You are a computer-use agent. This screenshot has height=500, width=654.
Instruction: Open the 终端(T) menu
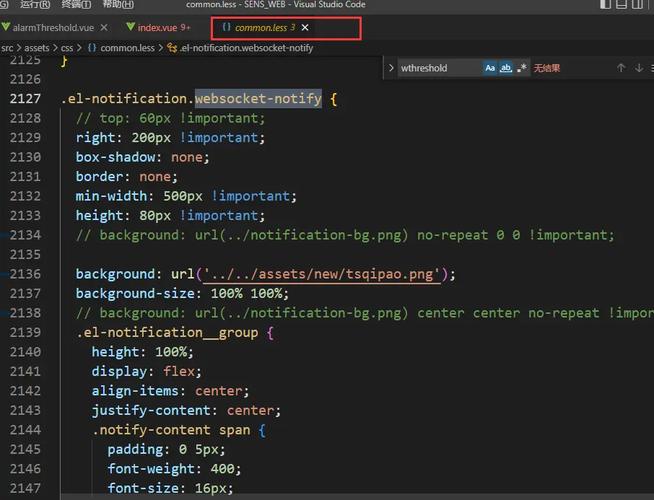[76, 4]
